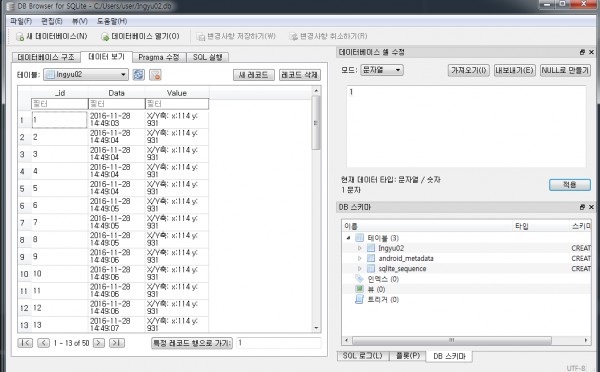Undock the 데이터베이스 셀 수정 panel
Screen dimensions: 600x372
[x=582, y=52]
